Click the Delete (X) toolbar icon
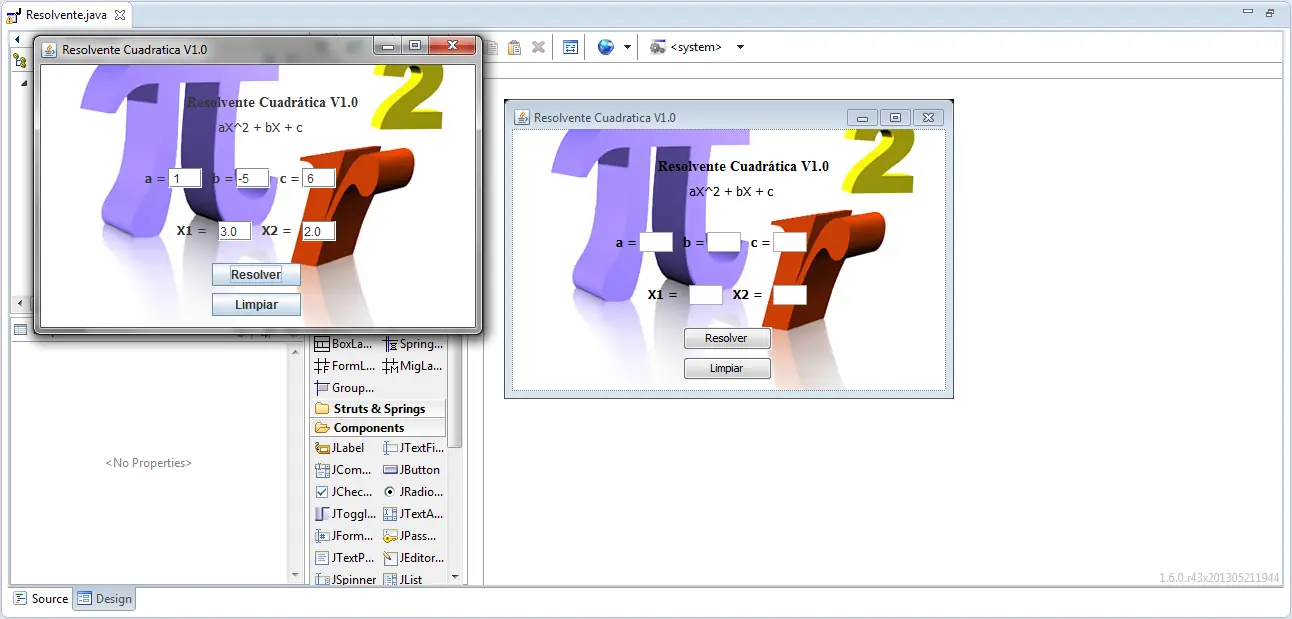Screen dimensions: 1292x619 click(538, 47)
